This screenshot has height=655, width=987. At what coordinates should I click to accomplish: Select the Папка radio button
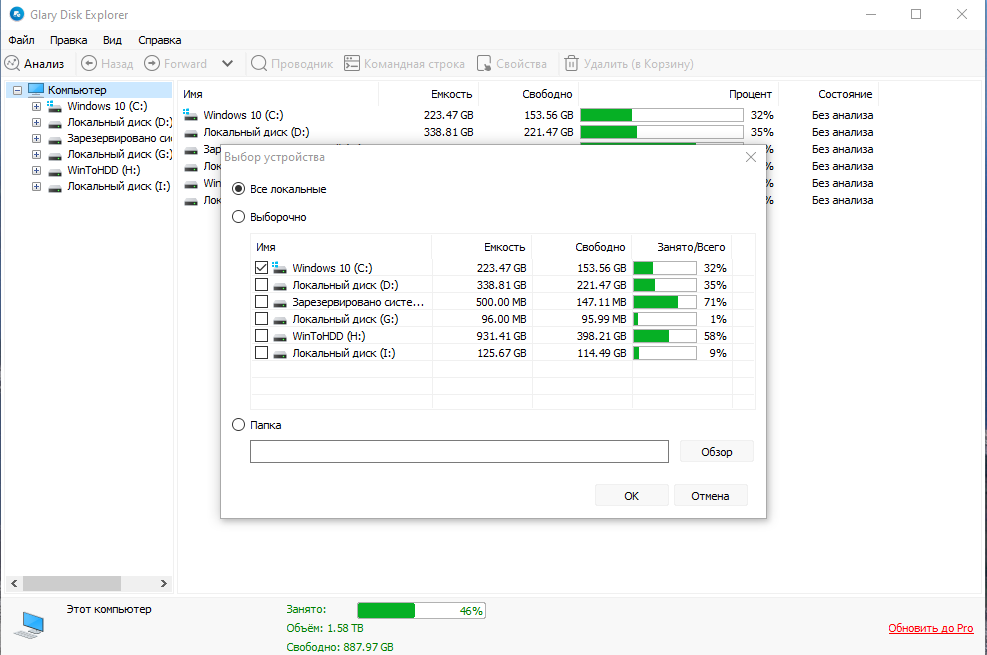pyautogui.click(x=239, y=425)
